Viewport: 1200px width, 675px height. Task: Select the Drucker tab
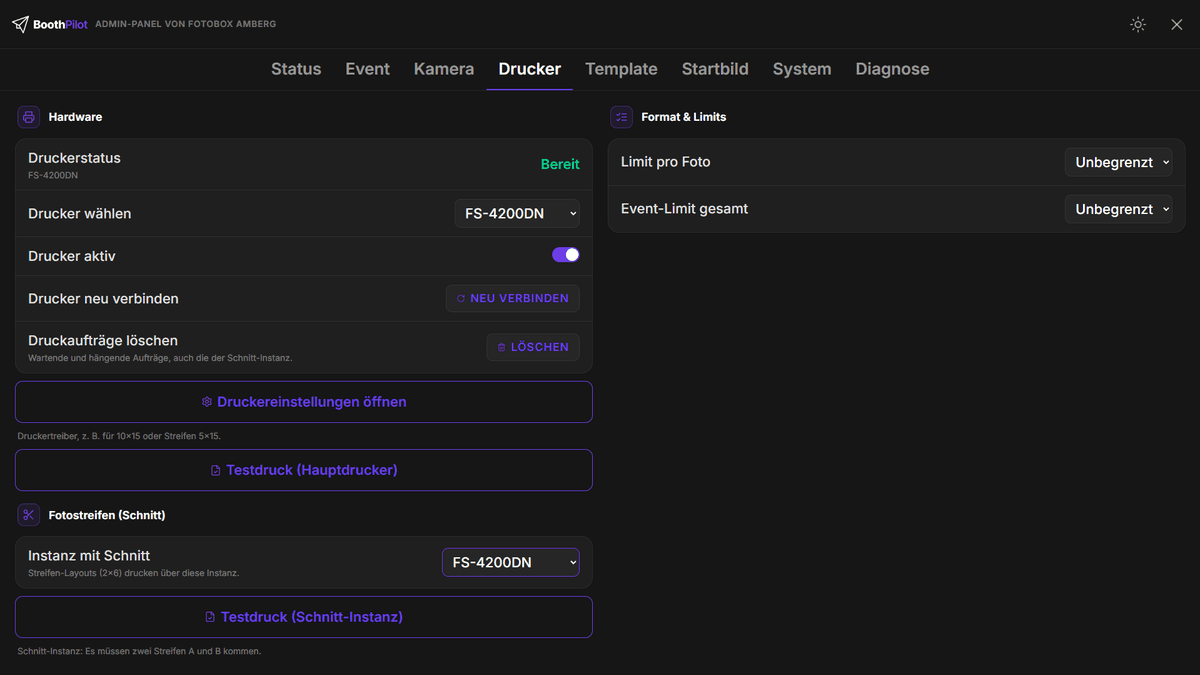(530, 69)
